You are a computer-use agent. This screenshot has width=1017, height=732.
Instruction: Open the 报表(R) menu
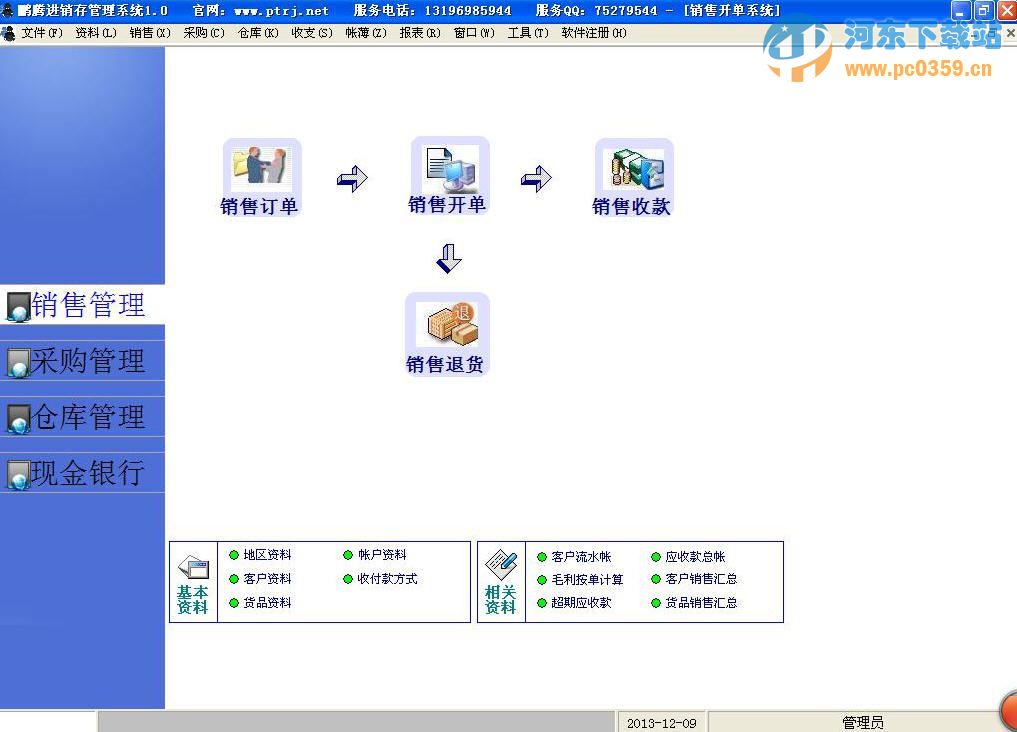click(x=419, y=32)
